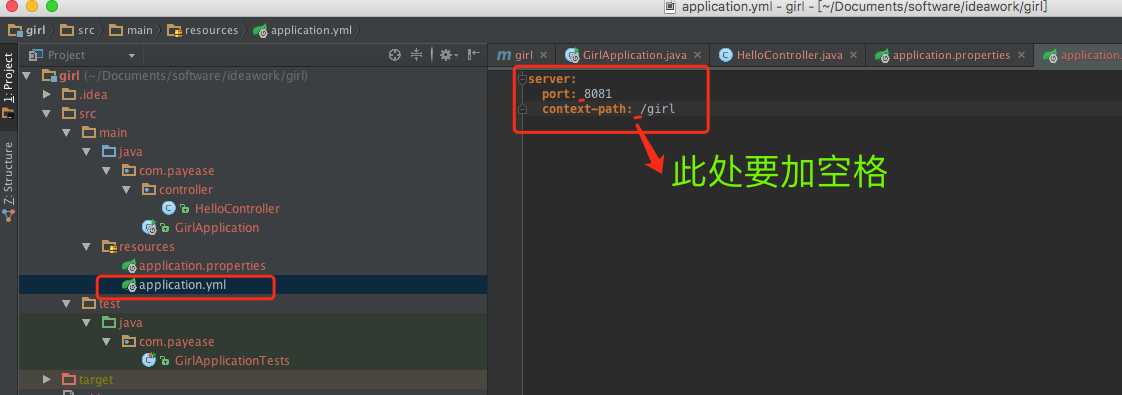Click the controller package icon

(x=149, y=190)
